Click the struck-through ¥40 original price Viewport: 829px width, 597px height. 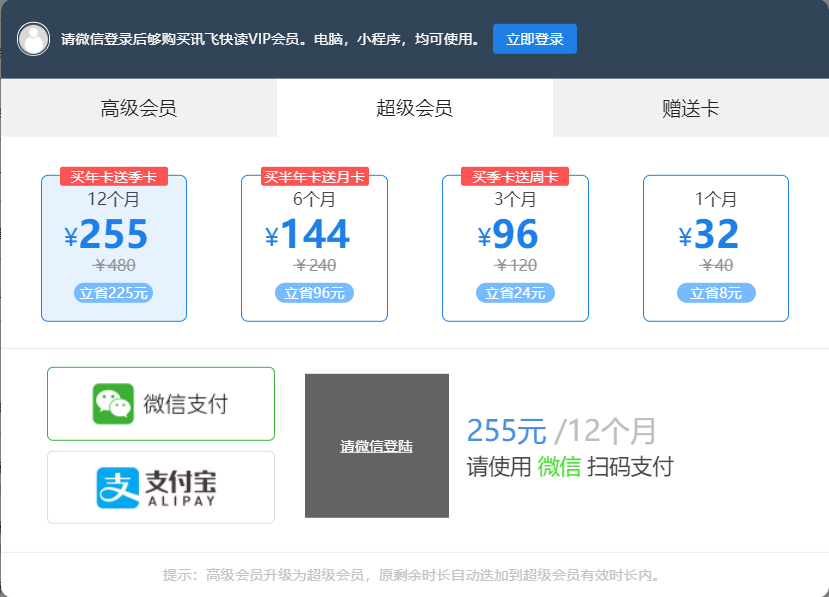pyautogui.click(x=716, y=265)
